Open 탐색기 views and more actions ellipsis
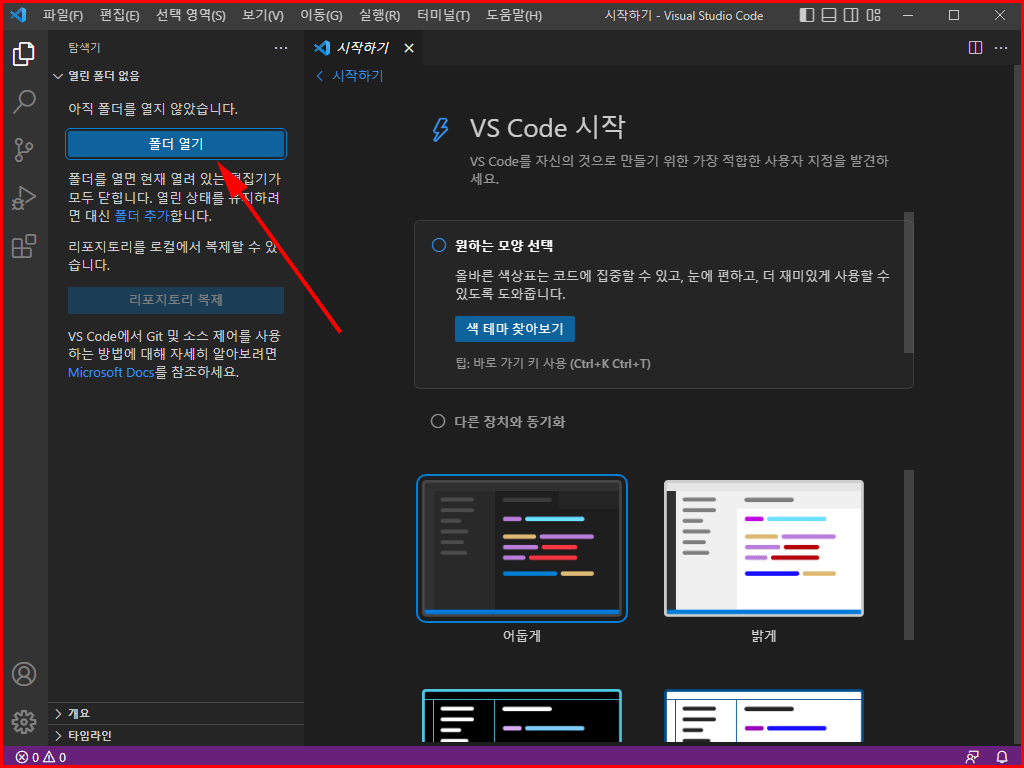This screenshot has width=1024, height=768. 281,48
